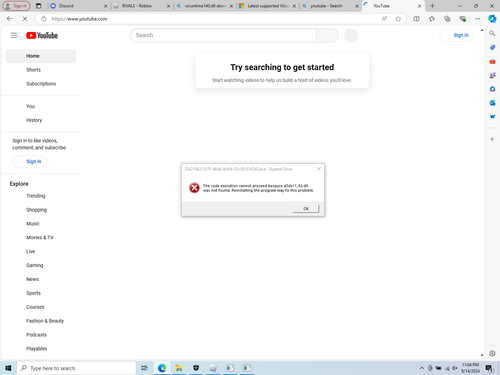The image size is (500, 375).
Task: Add this page to favorites star
Action: 398,19
